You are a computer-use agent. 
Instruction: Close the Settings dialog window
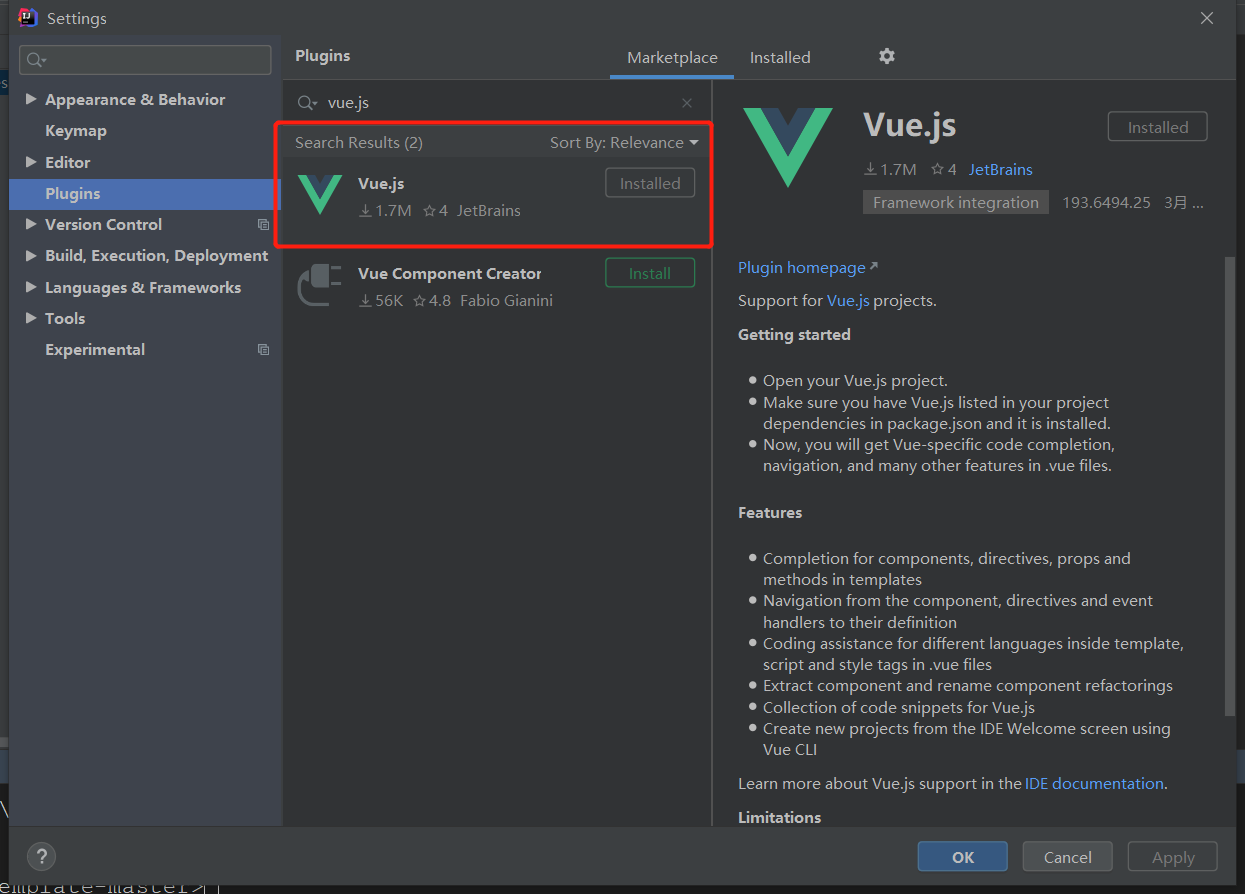[x=1207, y=18]
